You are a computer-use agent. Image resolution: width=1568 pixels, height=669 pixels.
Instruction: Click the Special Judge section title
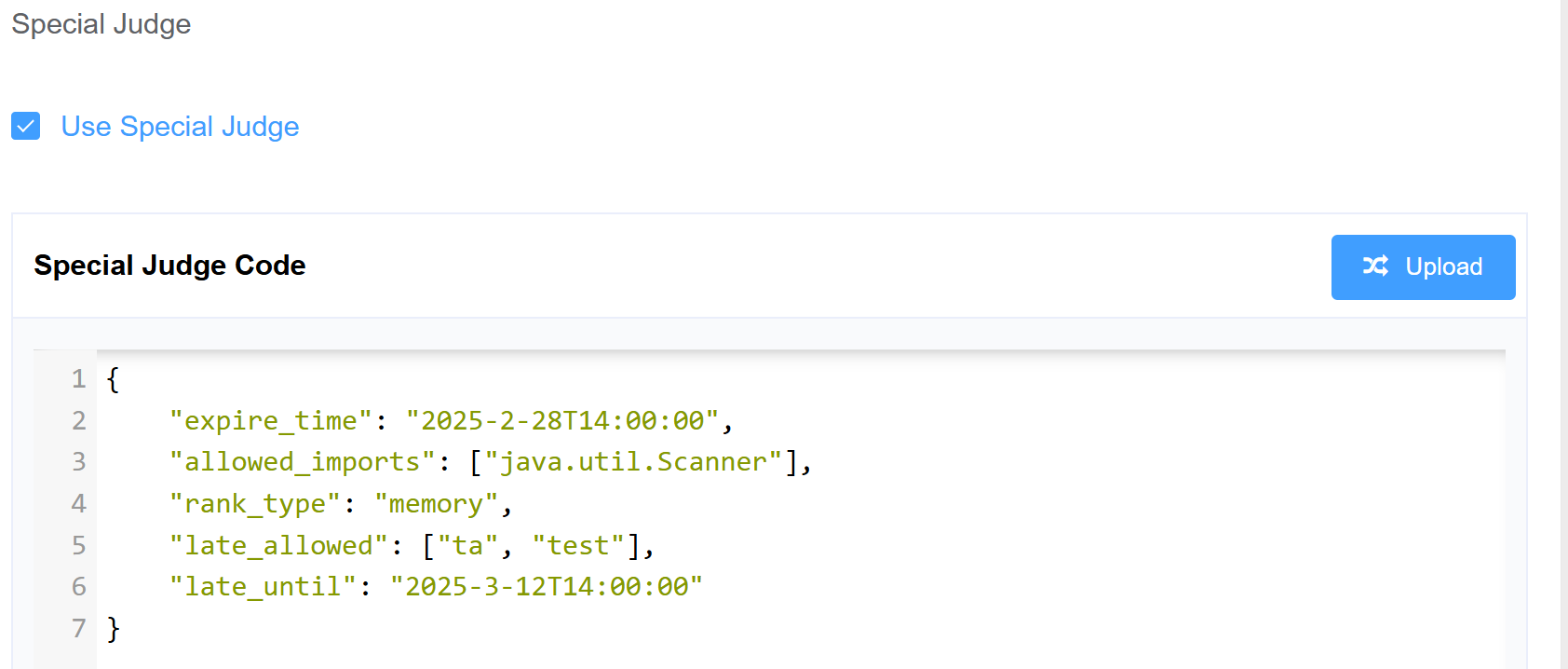[x=101, y=24]
